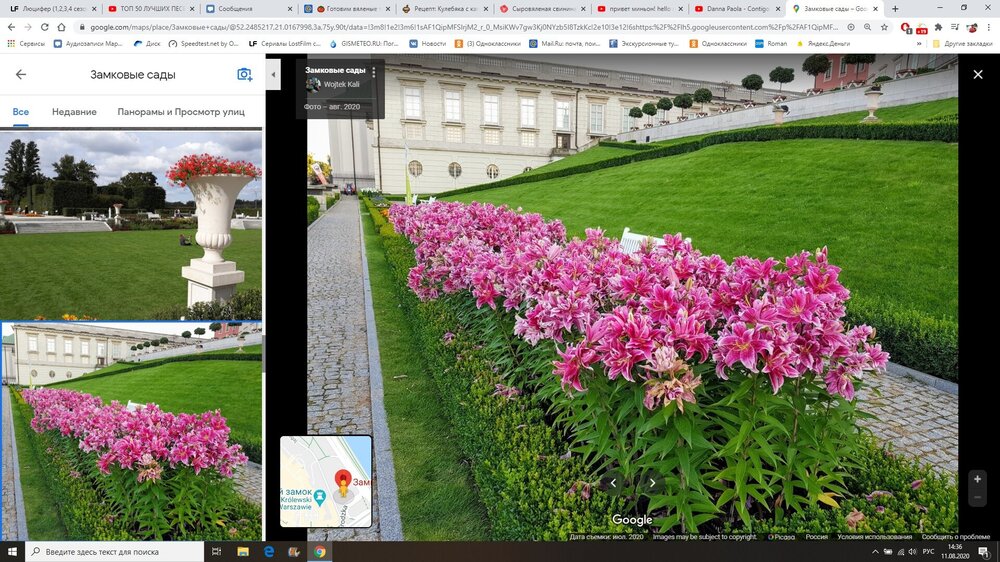Collapse the side panel with arrow toggle

[x=273, y=75]
